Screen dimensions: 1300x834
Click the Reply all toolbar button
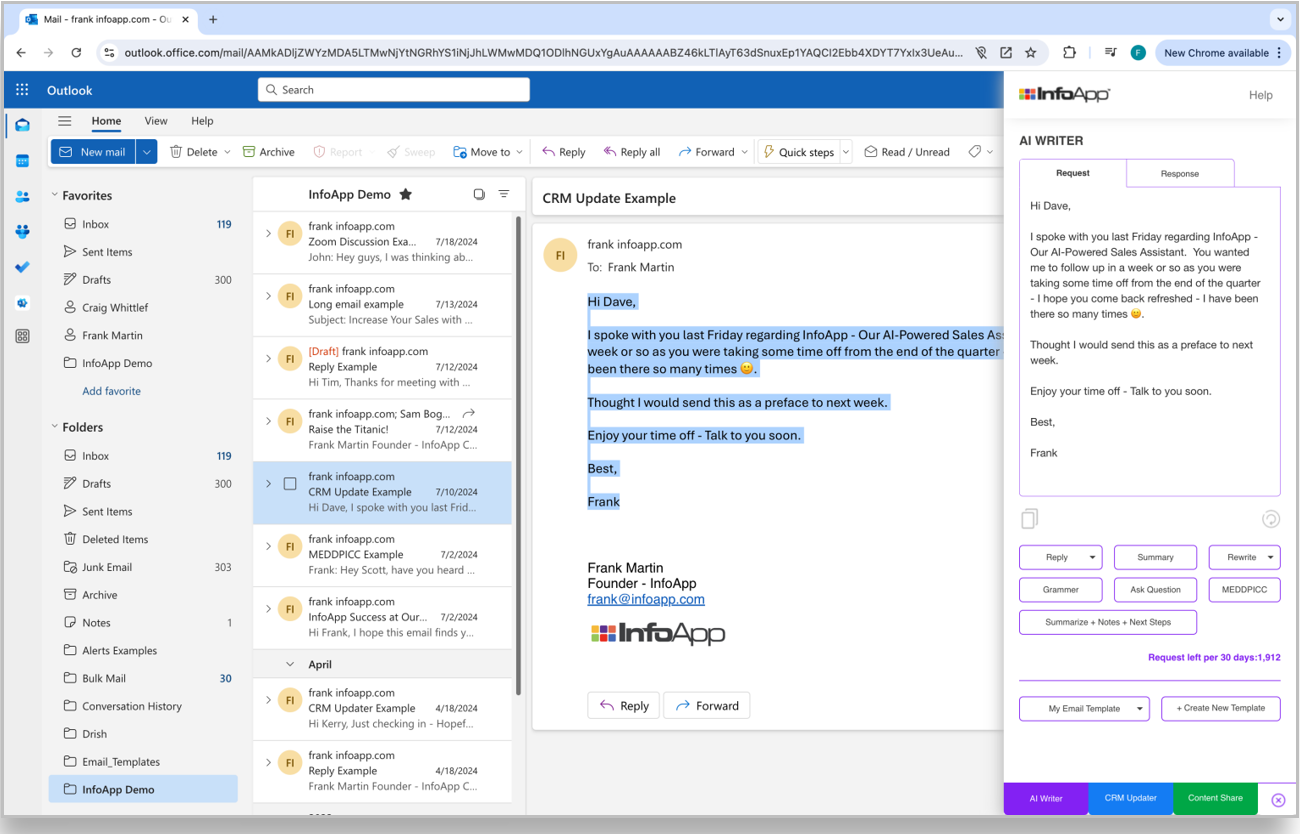tap(632, 152)
